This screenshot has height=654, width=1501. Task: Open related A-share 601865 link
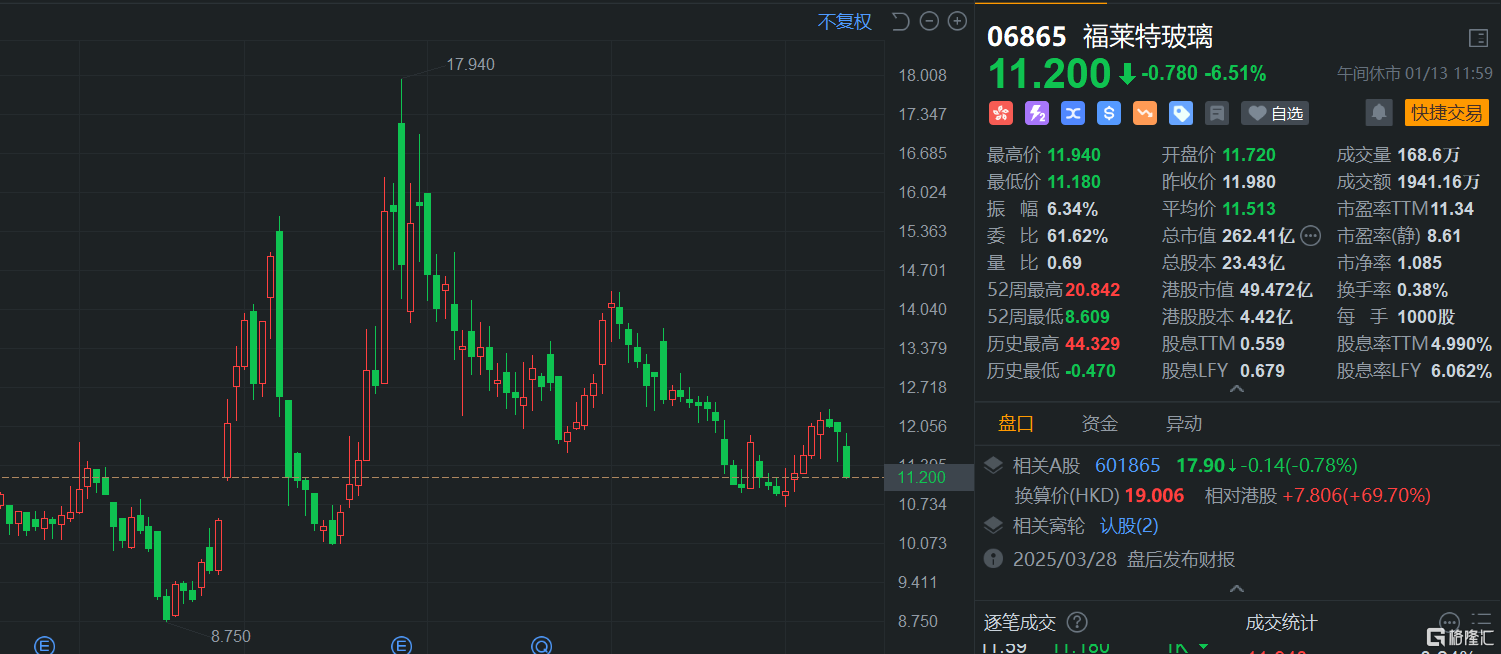click(x=1127, y=465)
